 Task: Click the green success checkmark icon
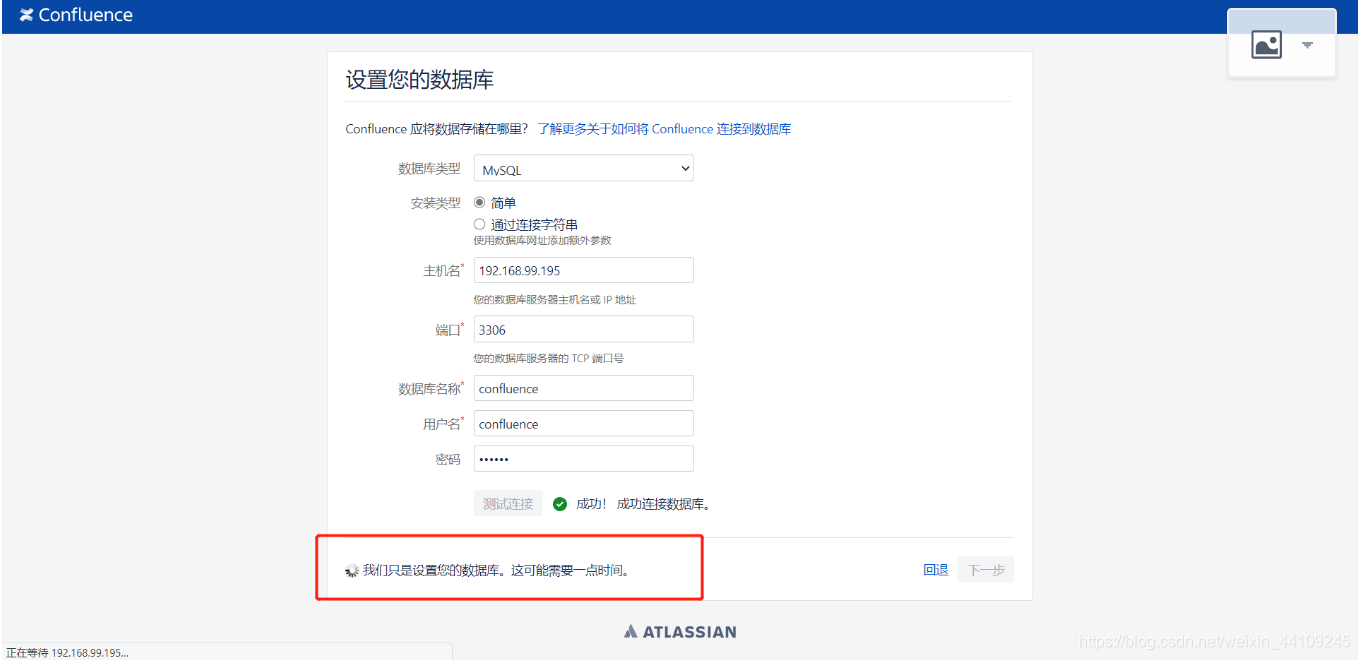pyautogui.click(x=560, y=504)
